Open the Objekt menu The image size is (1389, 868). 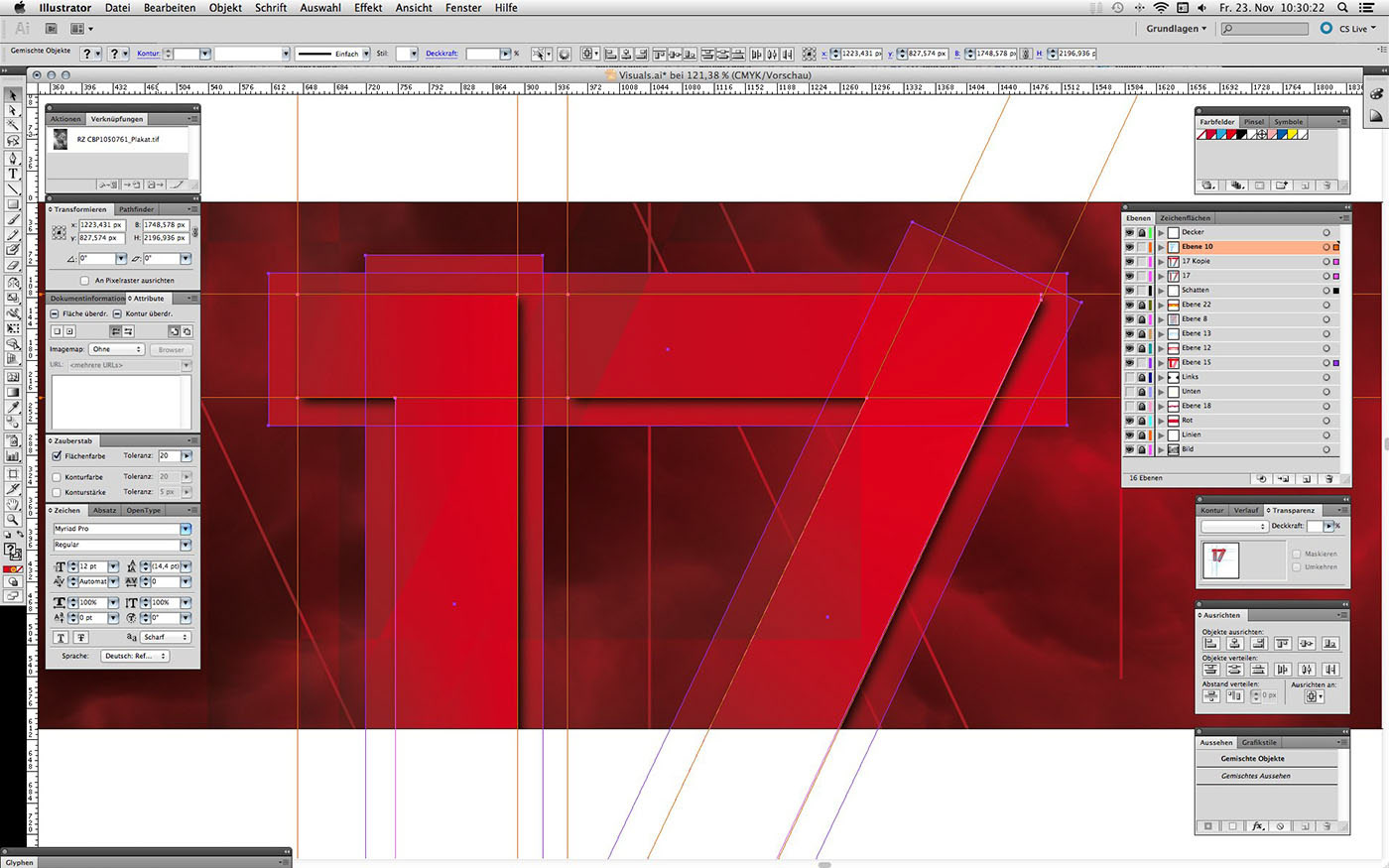[225, 7]
